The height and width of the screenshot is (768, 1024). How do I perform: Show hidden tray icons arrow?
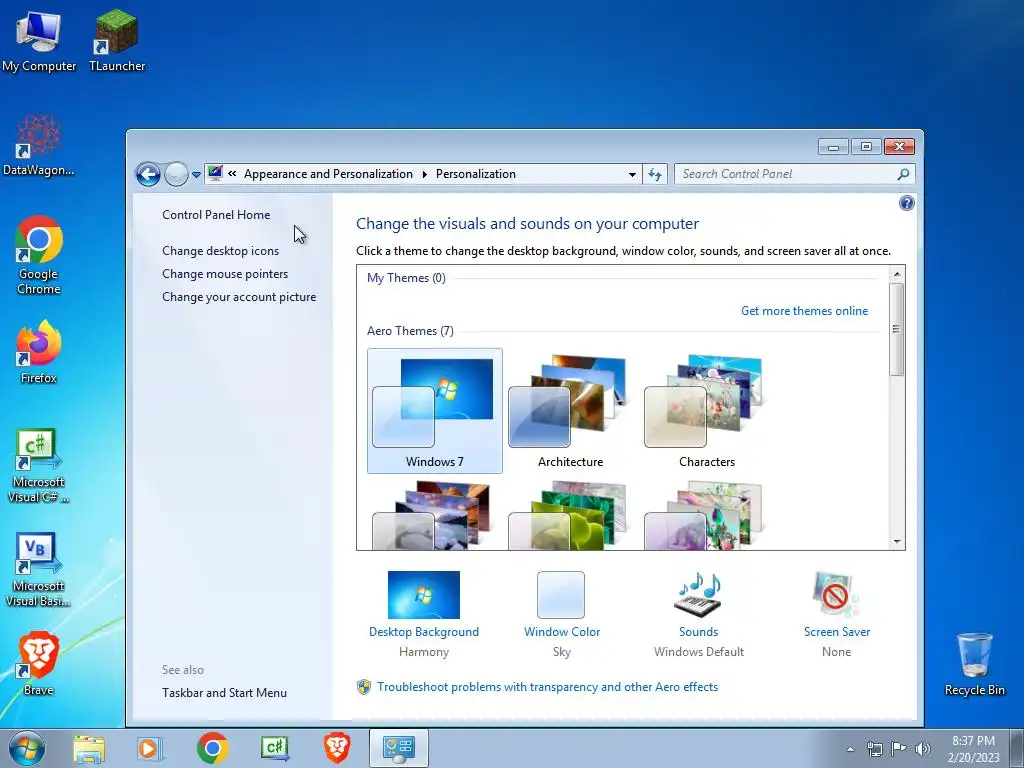coord(850,749)
